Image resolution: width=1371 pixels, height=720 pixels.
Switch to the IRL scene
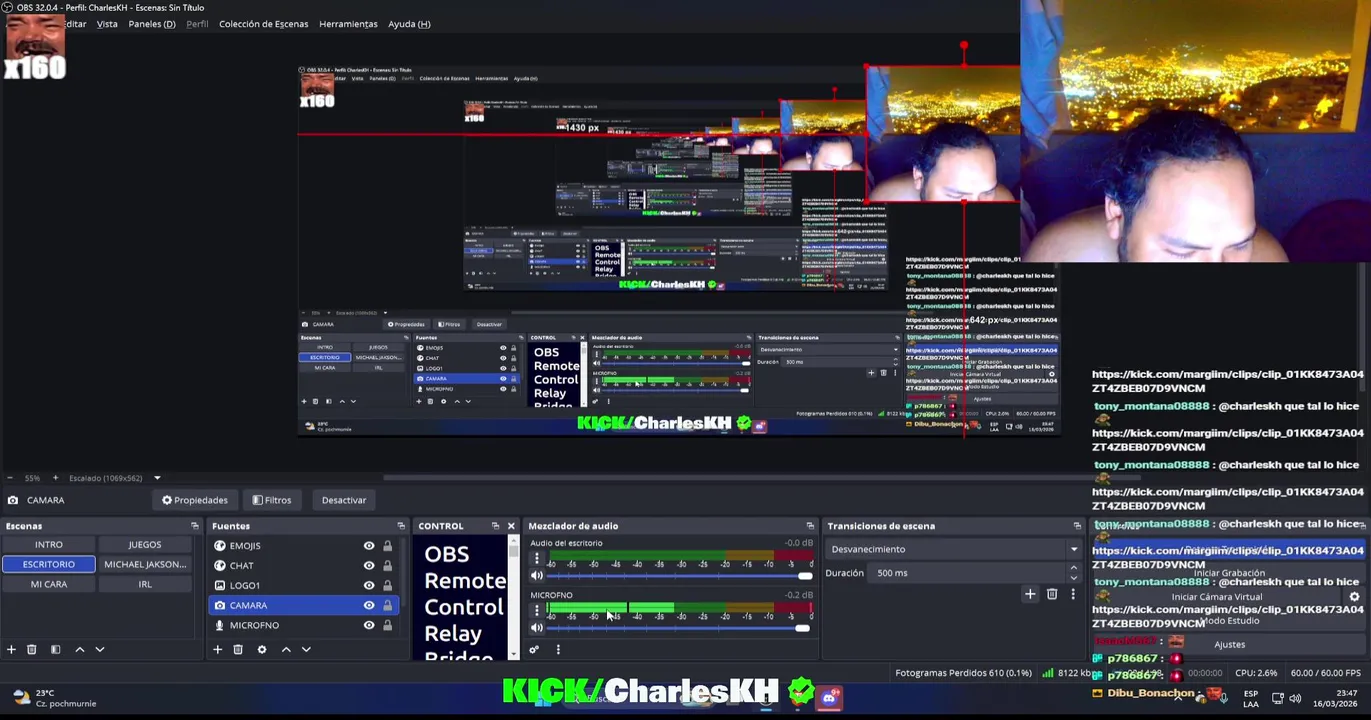click(145, 584)
